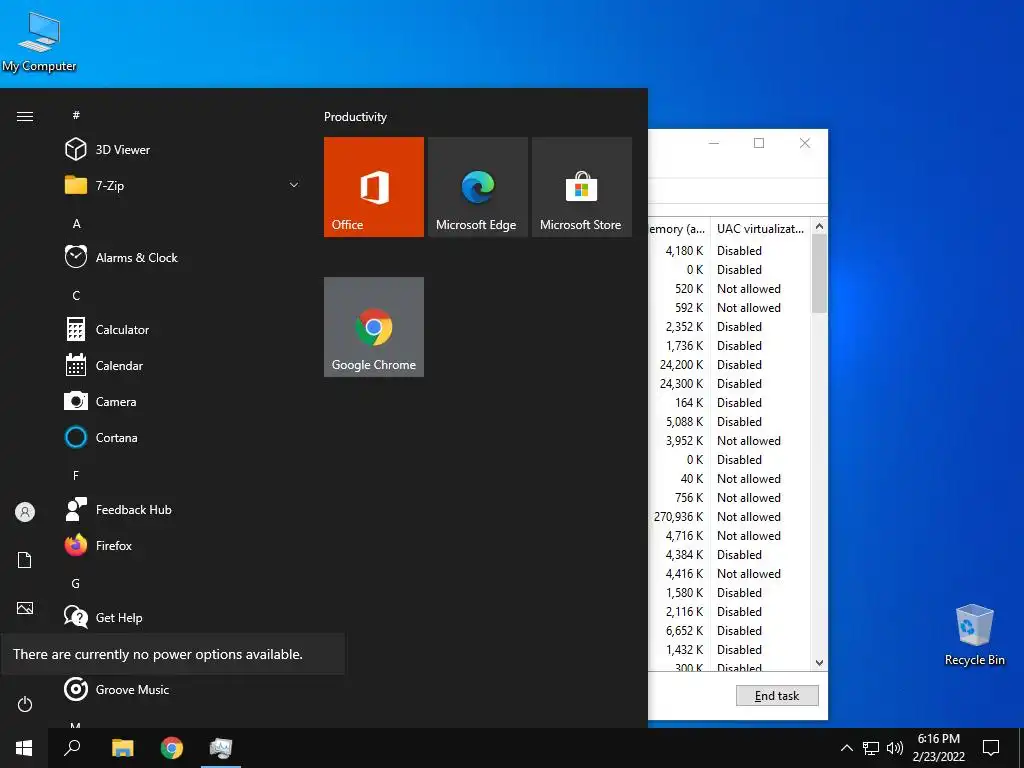Click the Productivity group title
The width and height of the screenshot is (1024, 768).
pyautogui.click(x=355, y=117)
